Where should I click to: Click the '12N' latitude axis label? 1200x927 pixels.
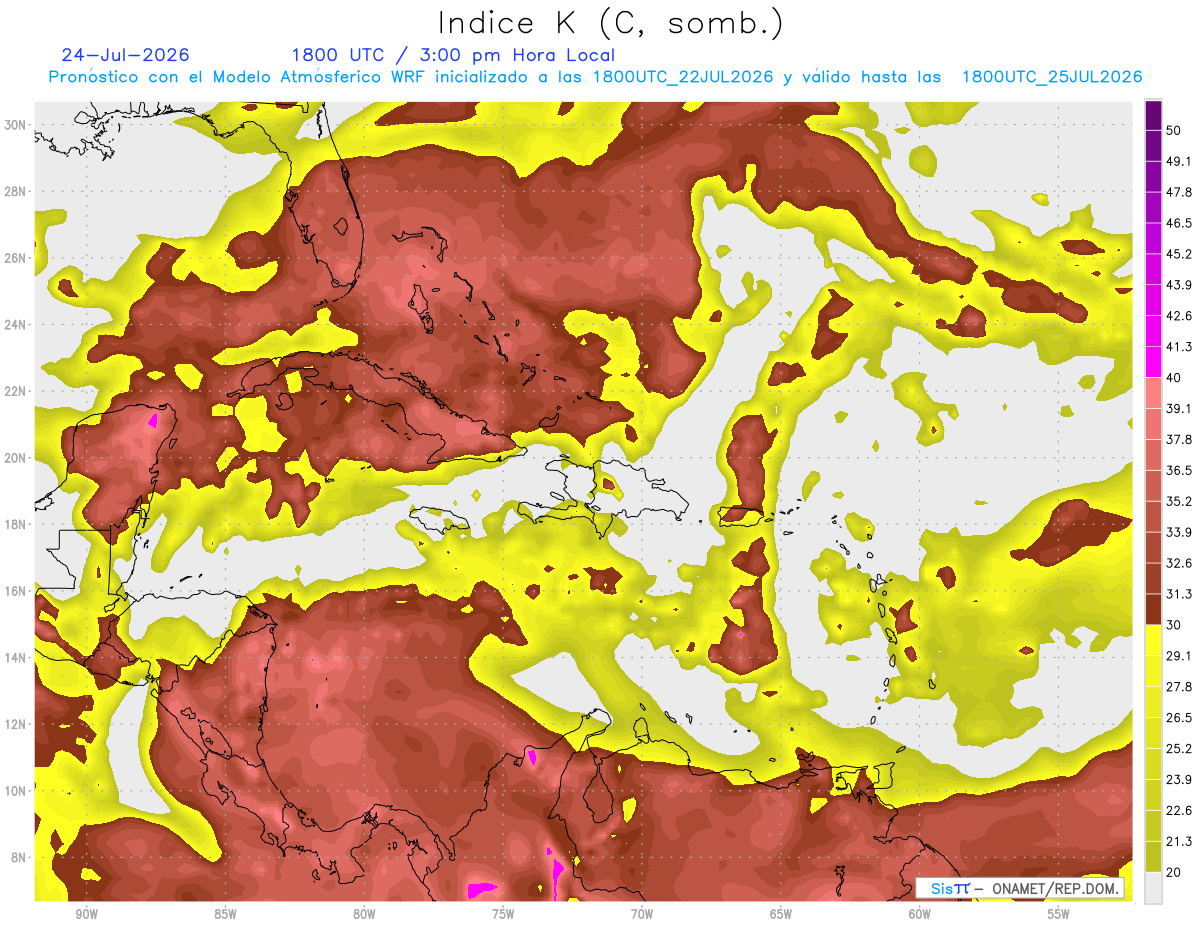tap(15, 724)
